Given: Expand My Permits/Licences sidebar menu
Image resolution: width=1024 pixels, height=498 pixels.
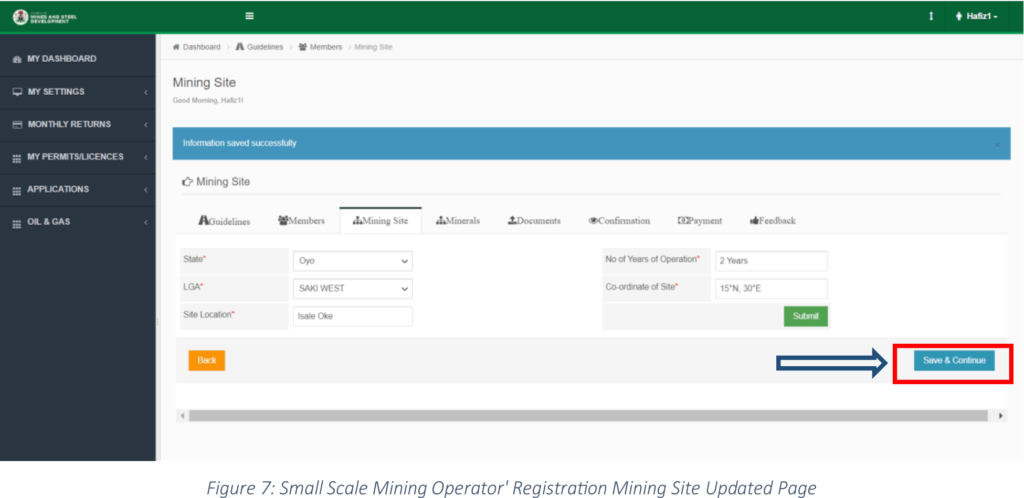Looking at the screenshot, I should [x=75, y=157].
